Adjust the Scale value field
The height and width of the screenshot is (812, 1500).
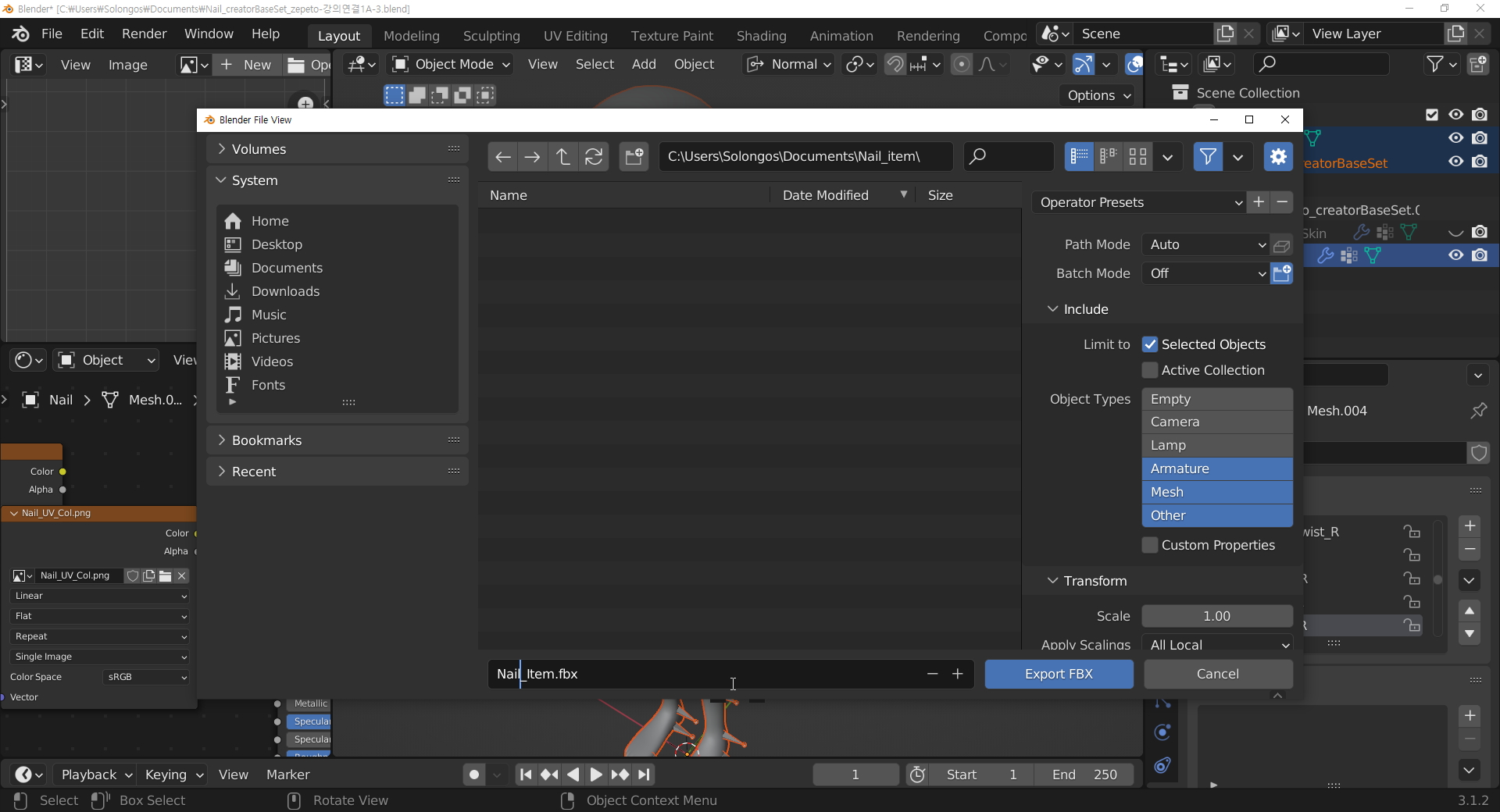pos(1217,617)
